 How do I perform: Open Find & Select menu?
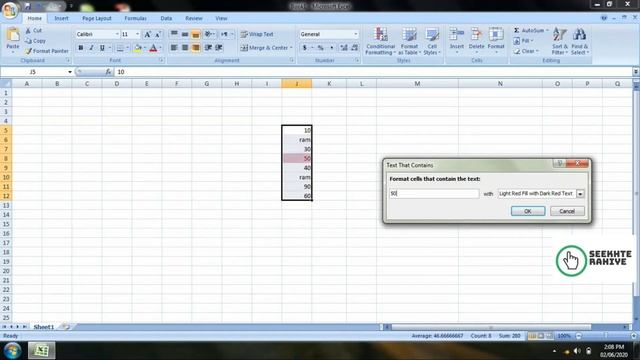580,41
